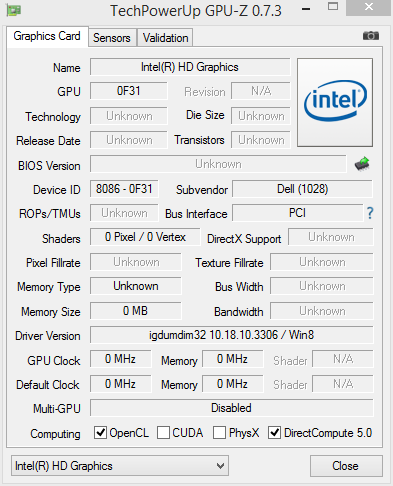
Task: Switch to the Sensors tab
Action: coord(112,38)
